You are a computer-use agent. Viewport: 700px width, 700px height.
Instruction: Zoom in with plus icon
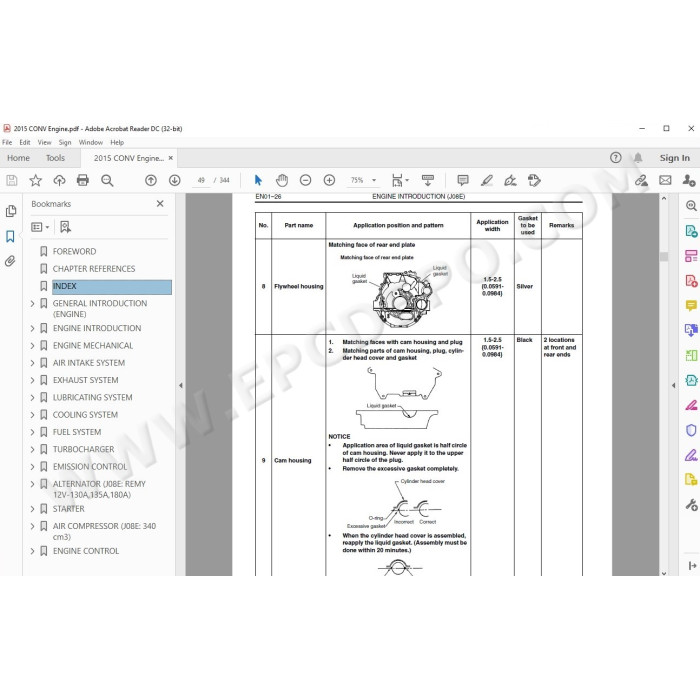point(329,180)
